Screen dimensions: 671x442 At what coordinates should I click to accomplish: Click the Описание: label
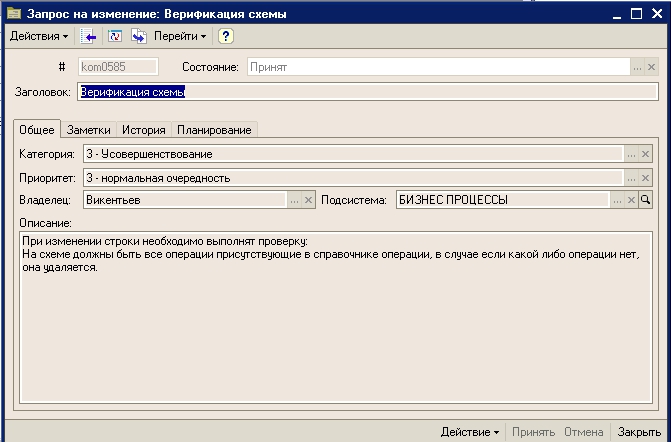point(45,223)
